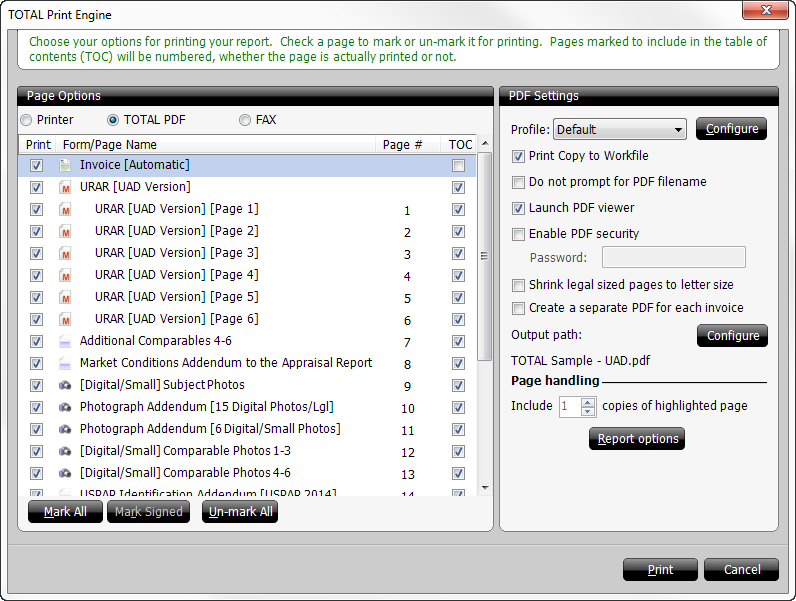Click the Subject Photos camera icon

tap(65, 385)
